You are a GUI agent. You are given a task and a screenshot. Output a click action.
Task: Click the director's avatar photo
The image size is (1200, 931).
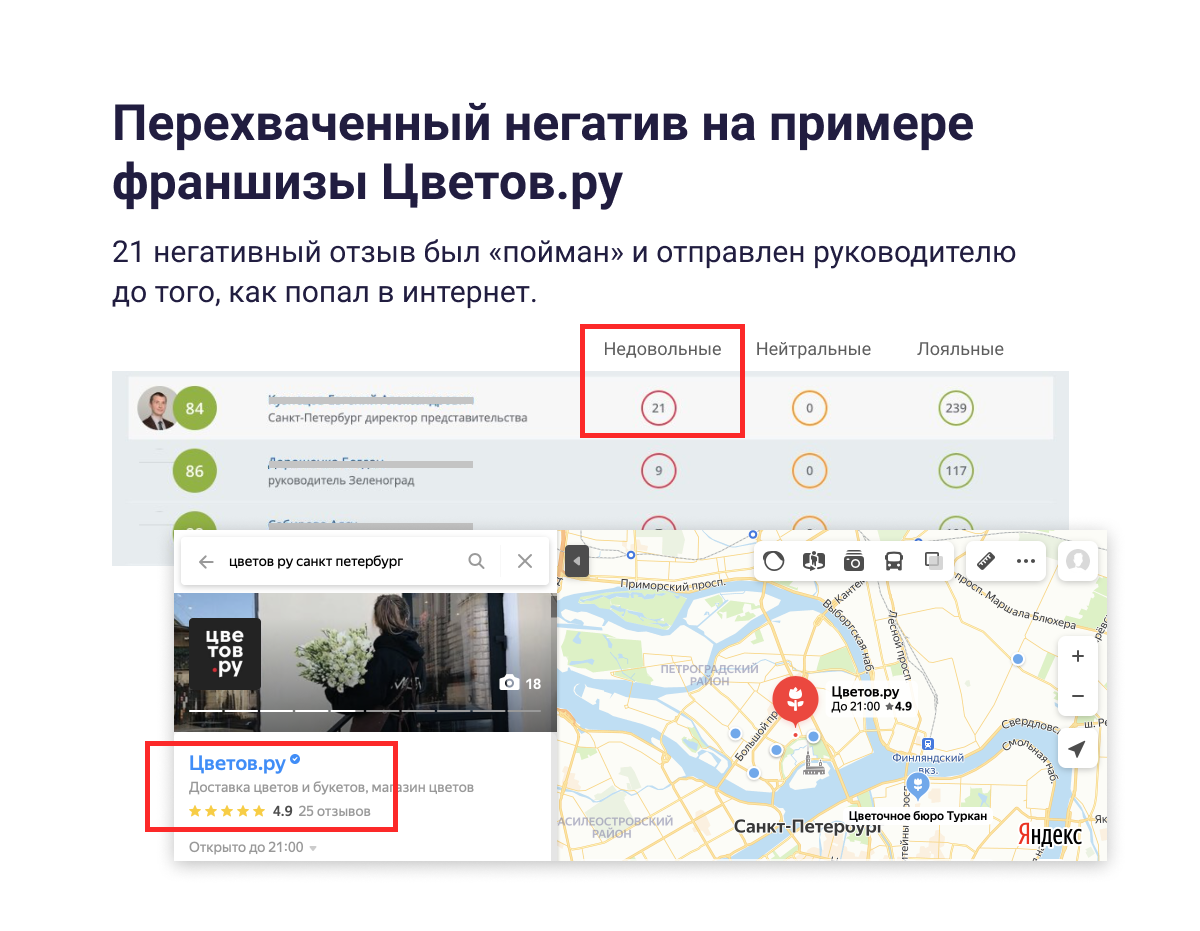coord(158,408)
